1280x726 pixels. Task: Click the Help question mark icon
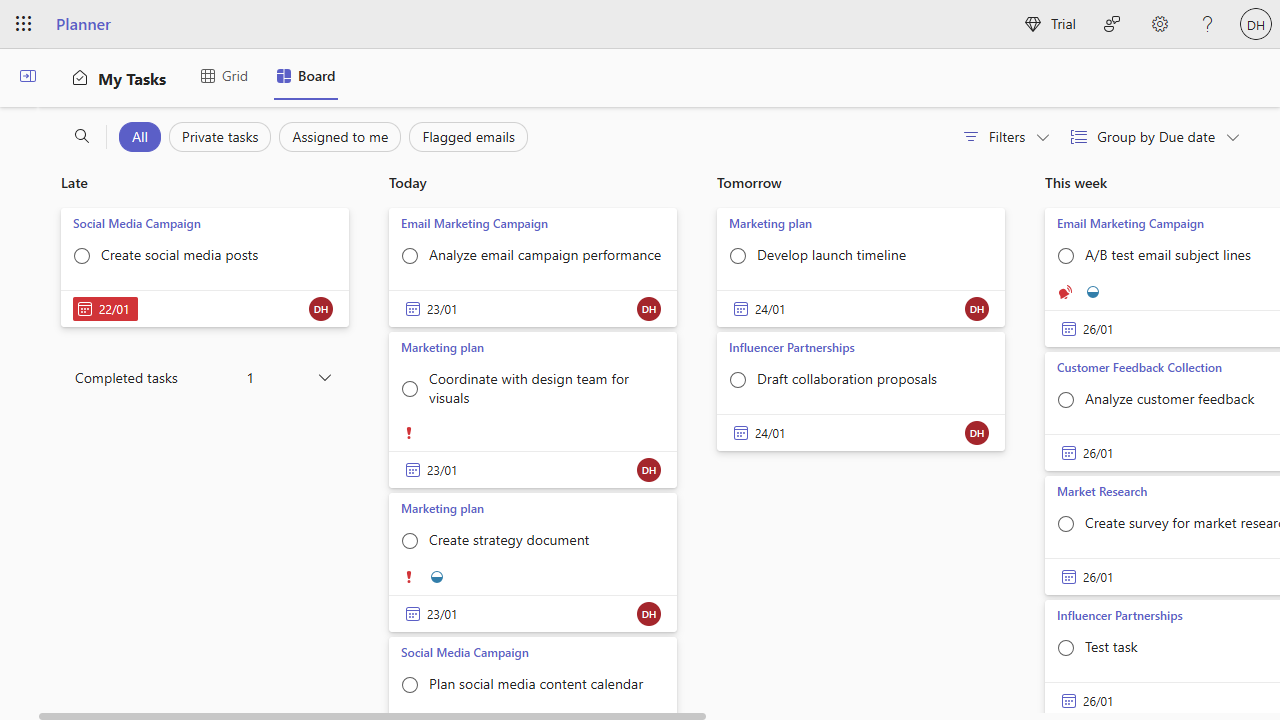(x=1208, y=24)
